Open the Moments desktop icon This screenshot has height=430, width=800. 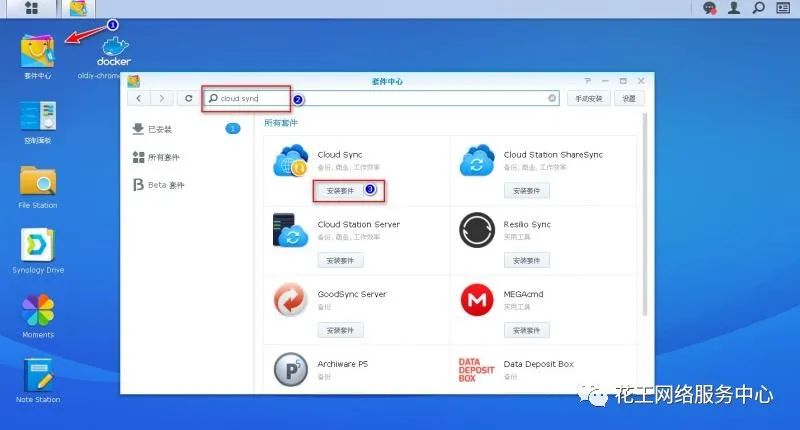(38, 310)
